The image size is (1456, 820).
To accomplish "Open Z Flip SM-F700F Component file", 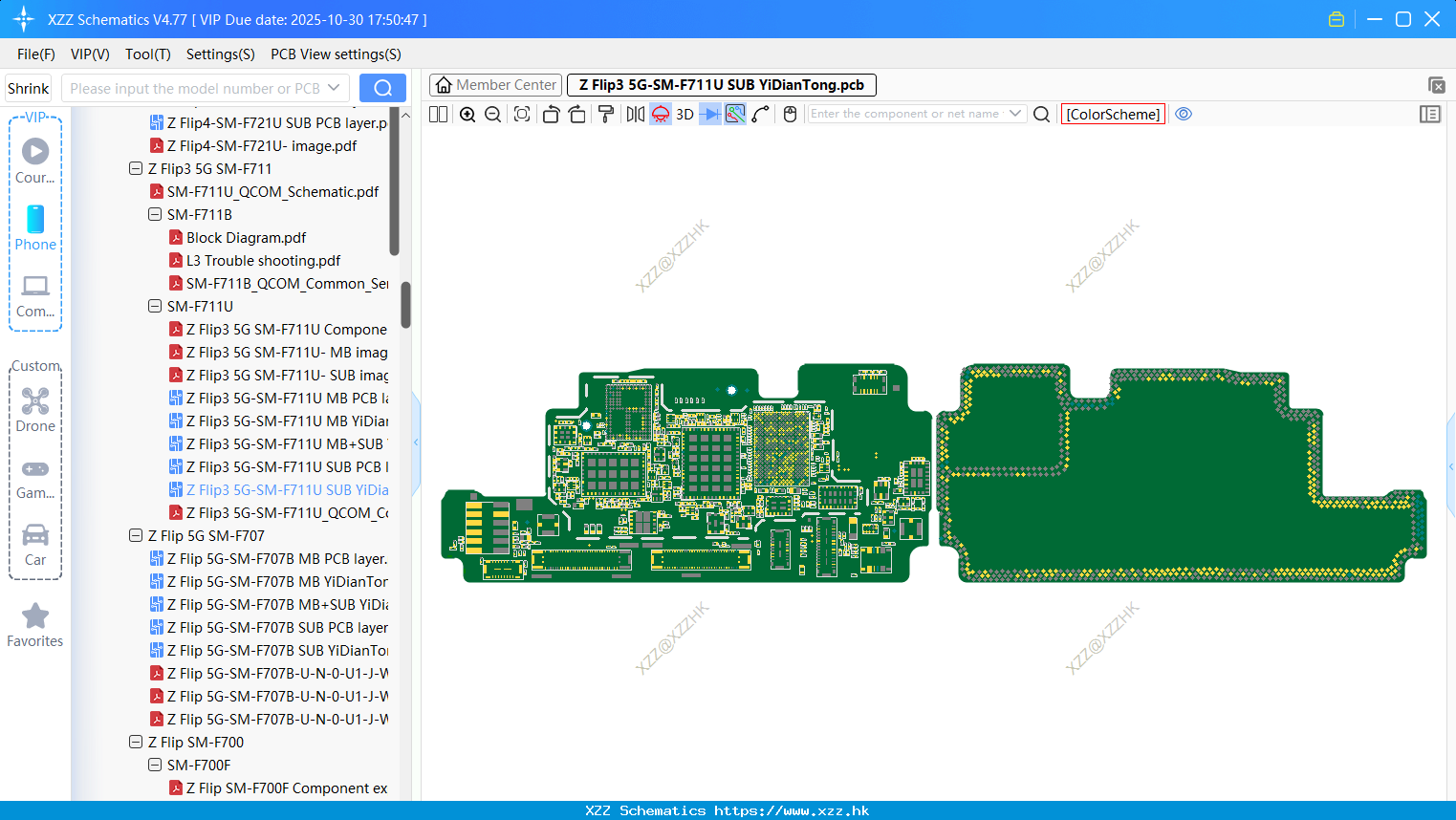I will (x=278, y=788).
